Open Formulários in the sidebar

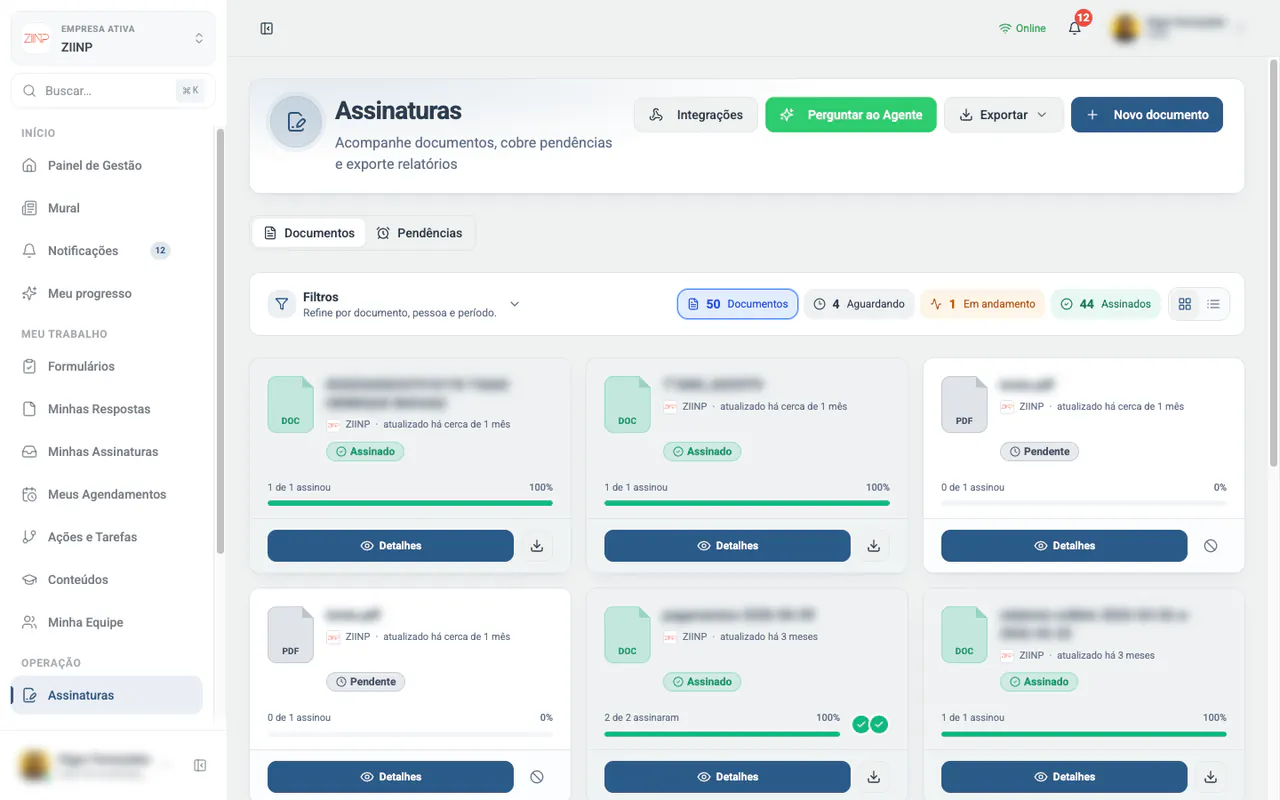point(107,366)
